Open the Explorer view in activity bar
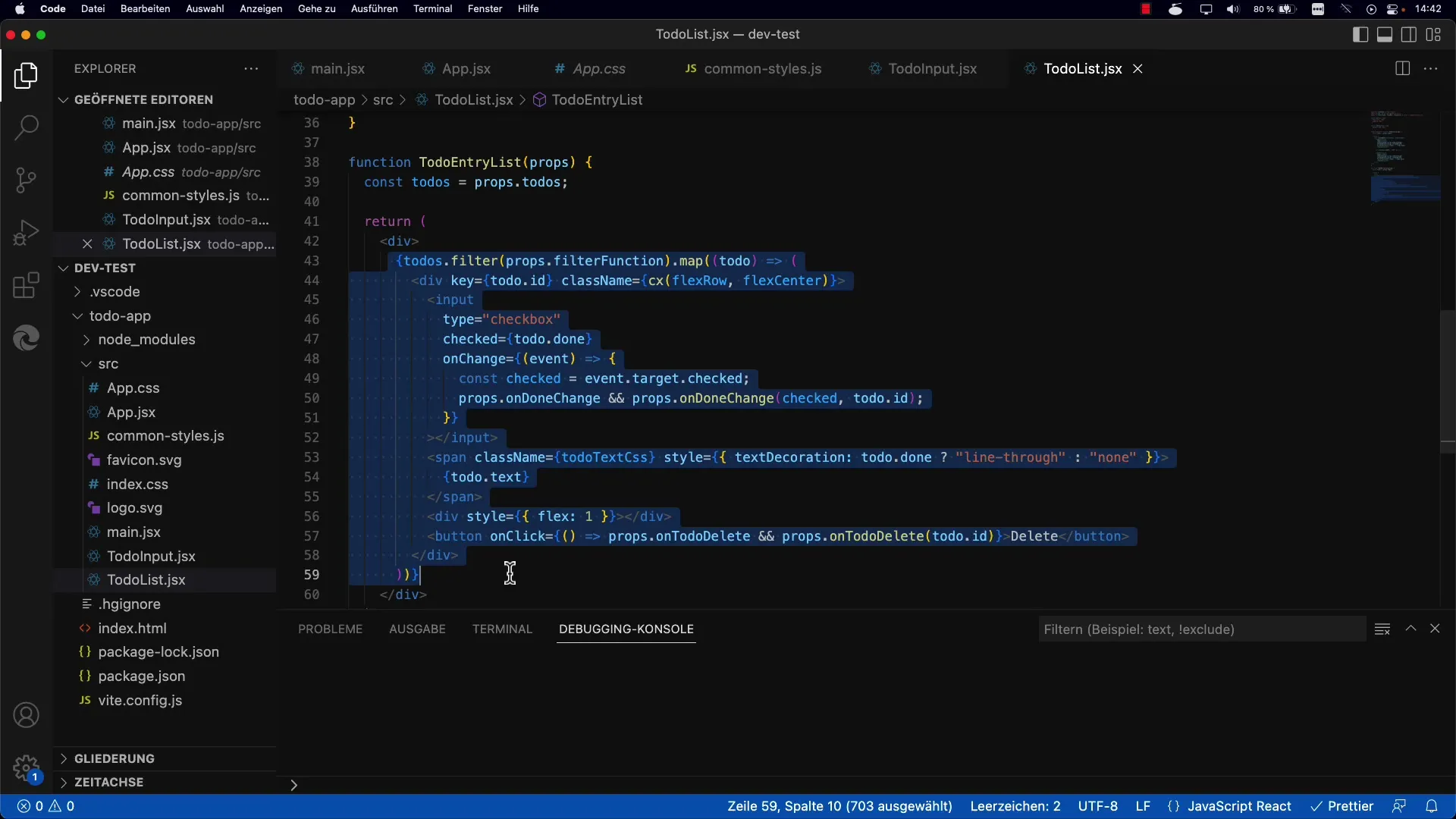This screenshot has width=1456, height=819. pyautogui.click(x=26, y=76)
